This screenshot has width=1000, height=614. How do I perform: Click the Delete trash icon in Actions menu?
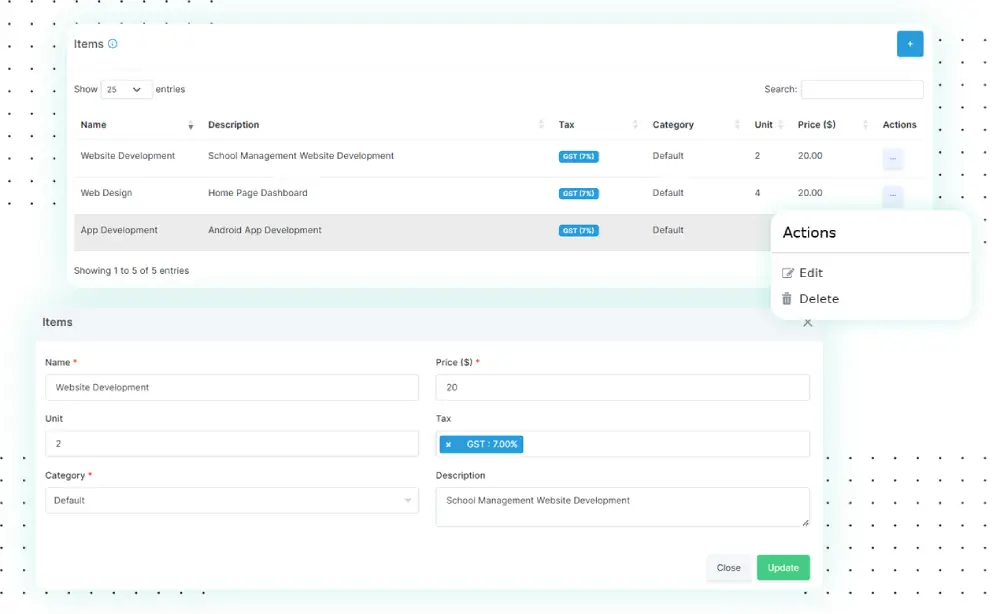click(787, 298)
